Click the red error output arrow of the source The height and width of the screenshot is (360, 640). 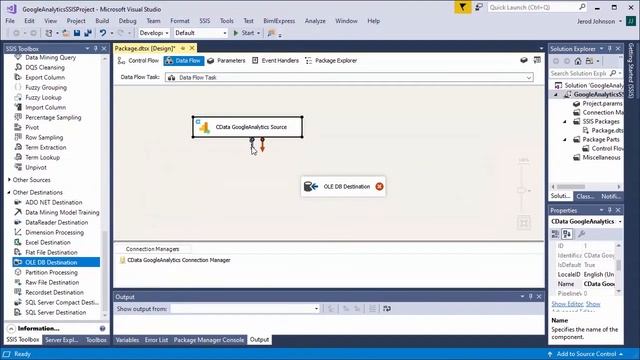(x=262, y=145)
